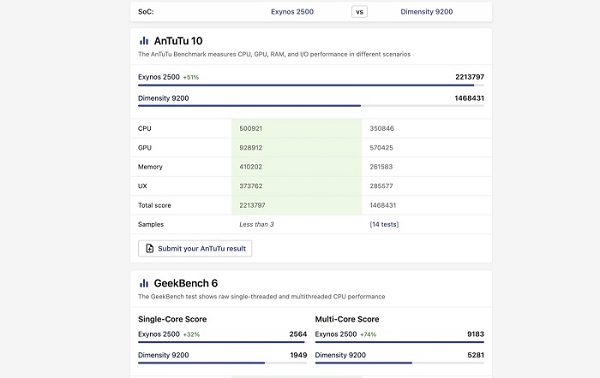Click the Single-Core Score heading

(x=172, y=319)
